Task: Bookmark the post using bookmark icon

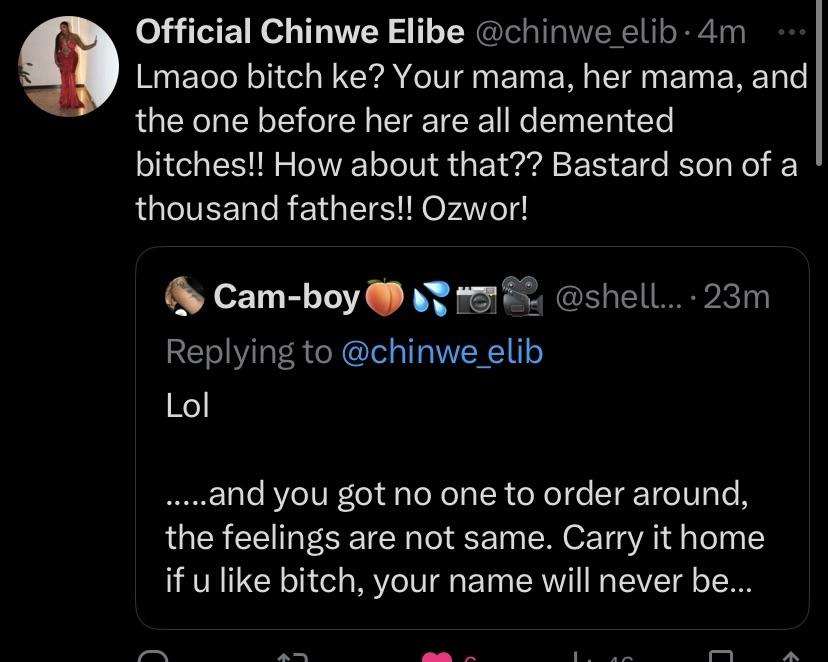Action: 721,657
